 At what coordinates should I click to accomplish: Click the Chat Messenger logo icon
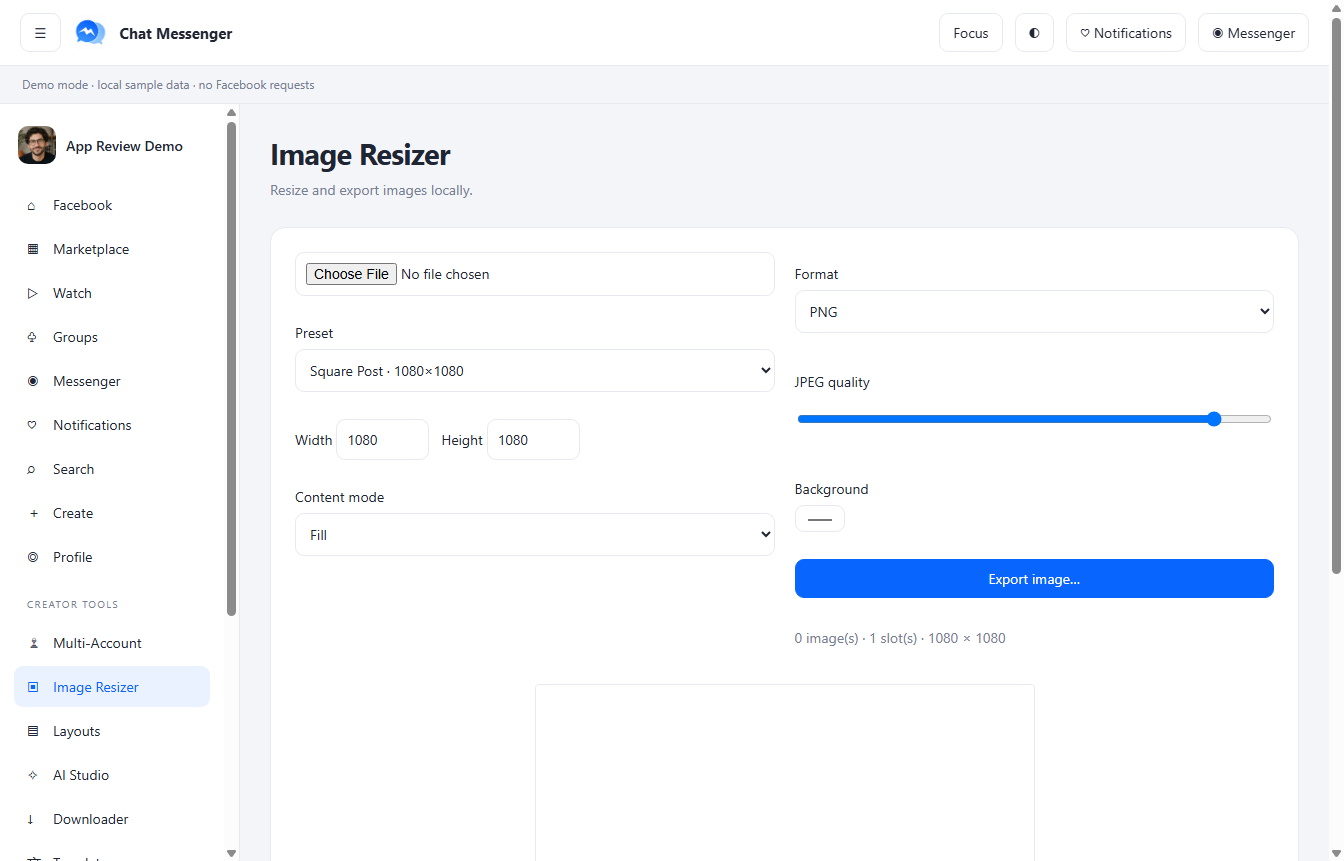pyautogui.click(x=90, y=33)
